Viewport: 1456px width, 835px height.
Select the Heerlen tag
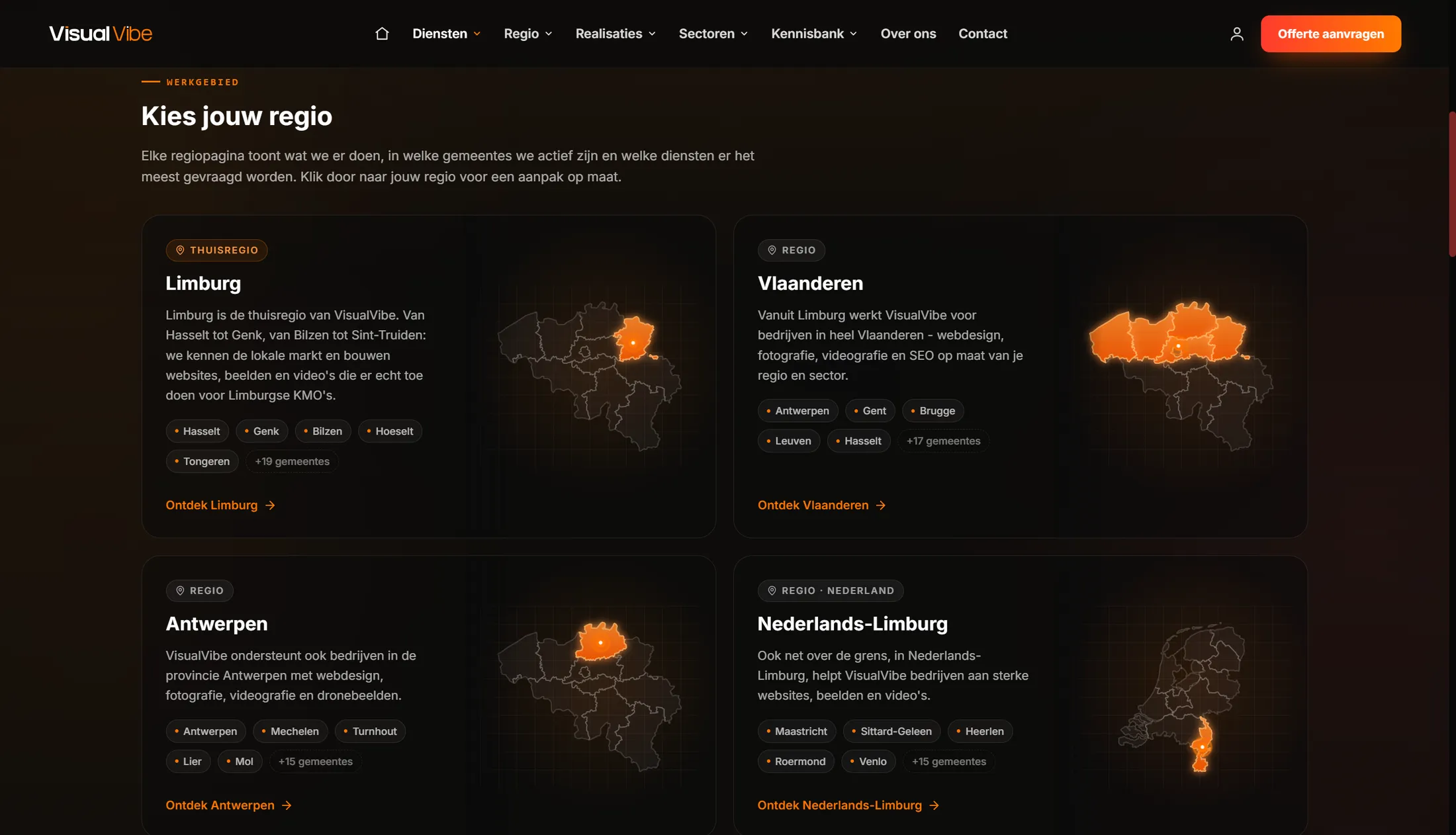click(x=980, y=731)
